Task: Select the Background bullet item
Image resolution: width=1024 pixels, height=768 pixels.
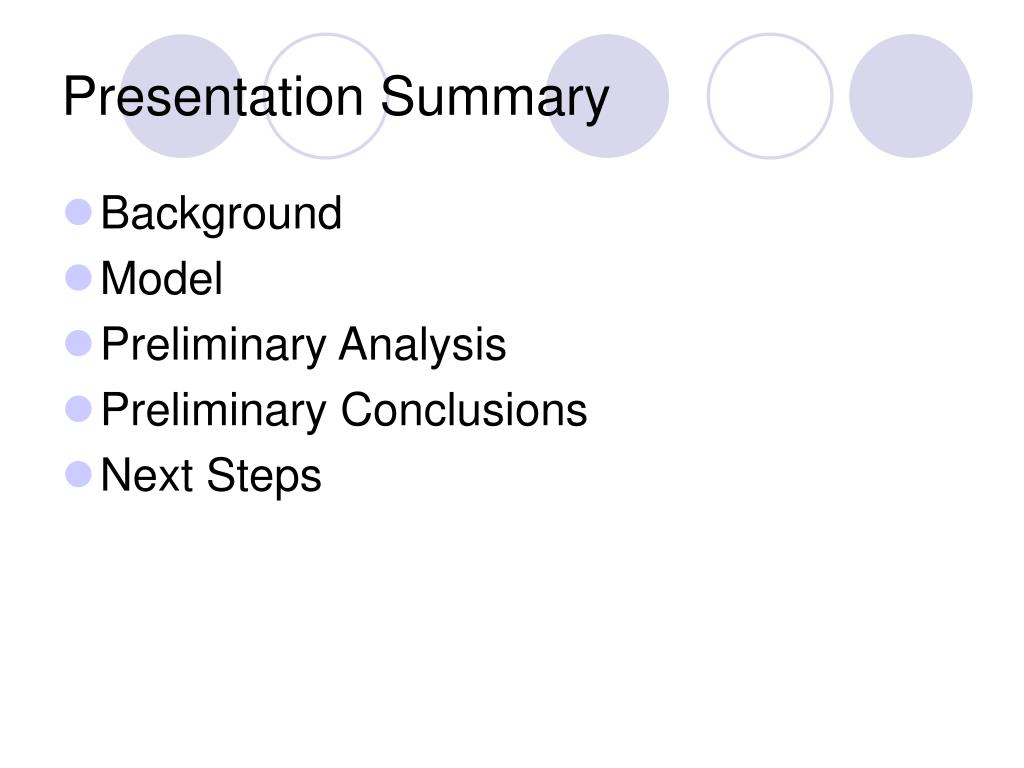Action: (221, 214)
